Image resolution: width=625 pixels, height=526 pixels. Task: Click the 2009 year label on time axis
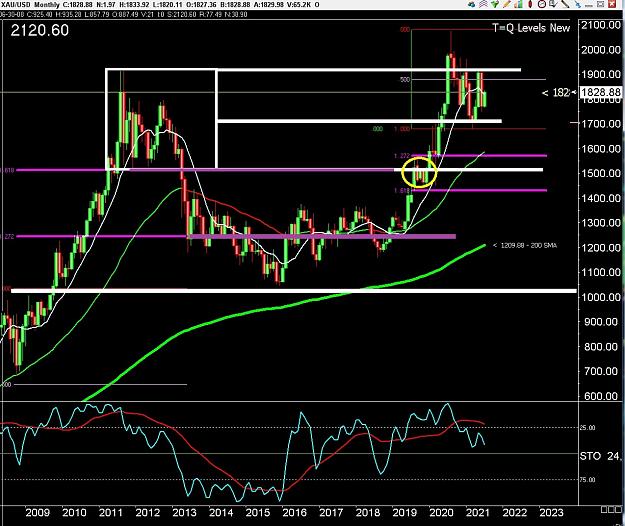tap(37, 512)
